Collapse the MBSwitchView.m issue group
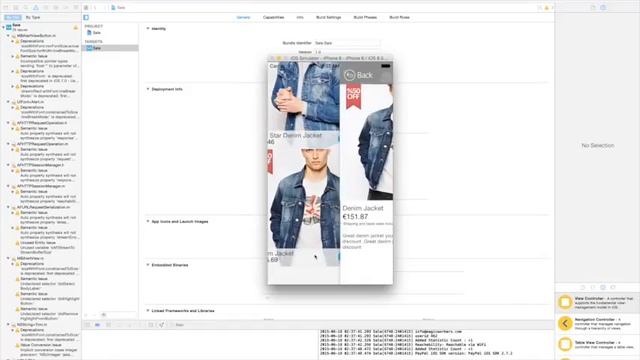The height and width of the screenshot is (360, 640). [8, 258]
